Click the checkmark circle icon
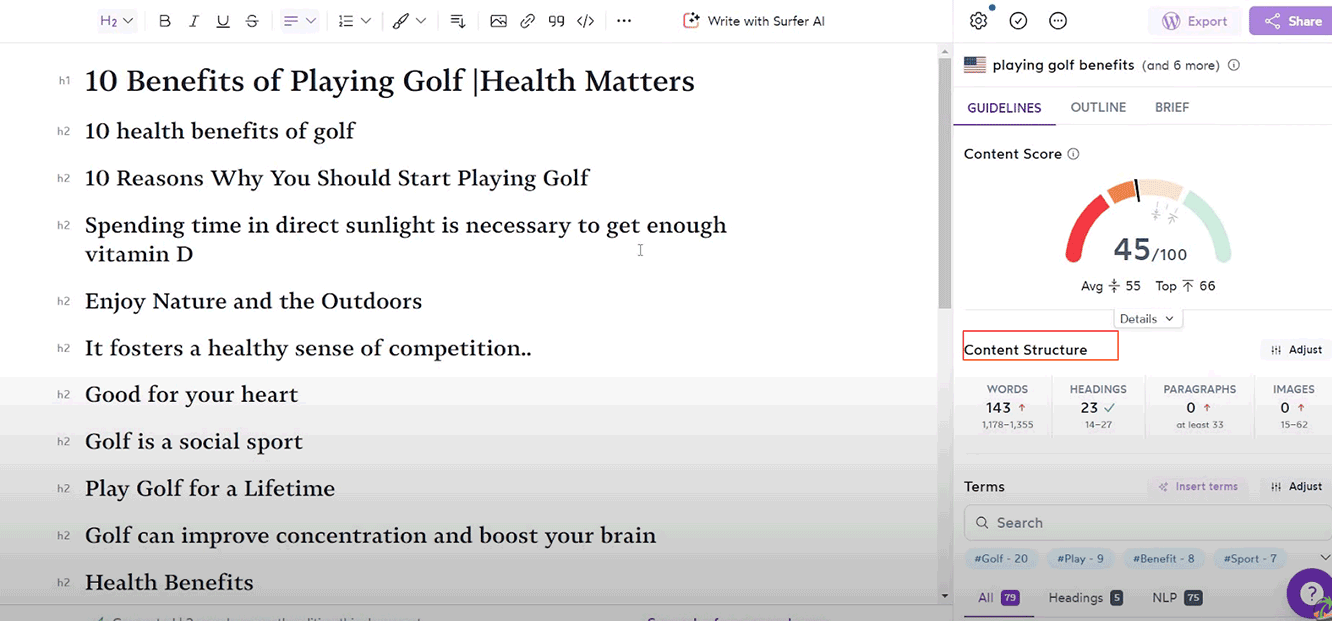Screen dimensions: 1332x621 point(1018,21)
